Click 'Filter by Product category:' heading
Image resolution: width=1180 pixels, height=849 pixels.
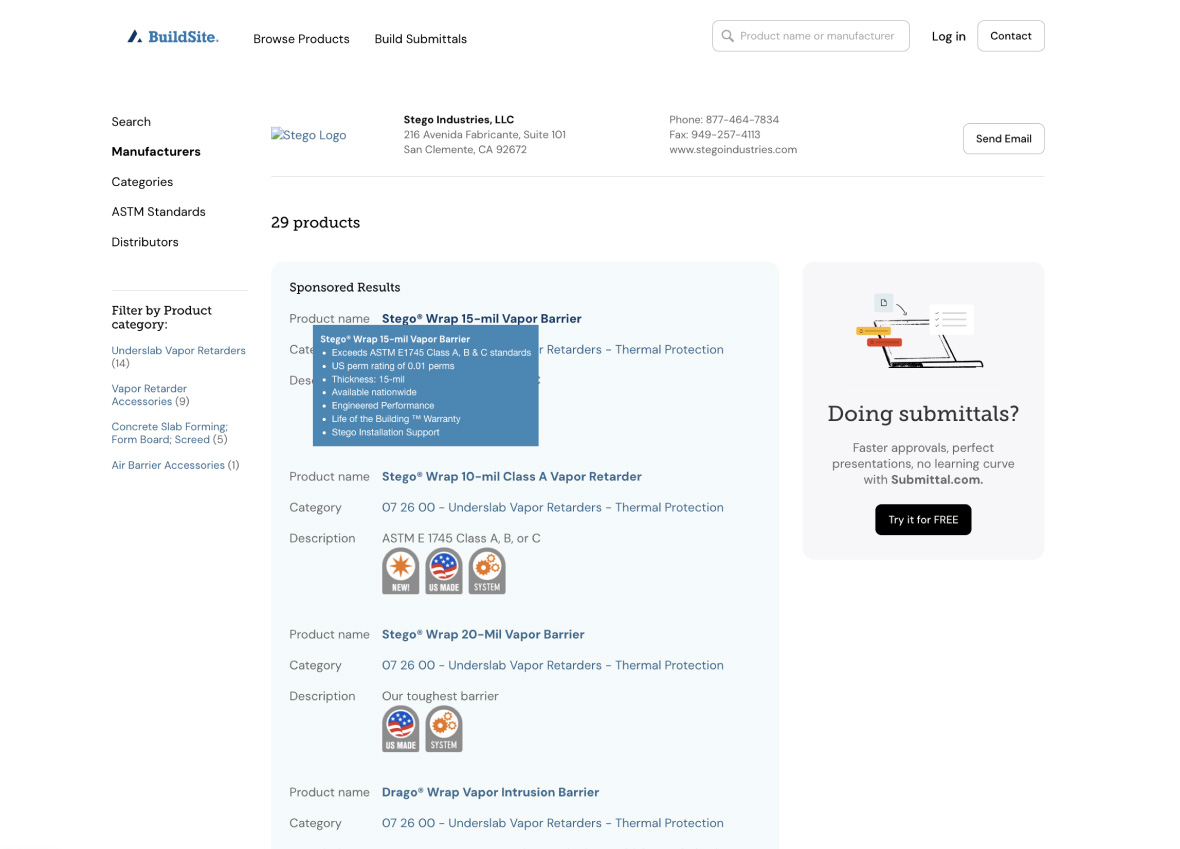(161, 318)
